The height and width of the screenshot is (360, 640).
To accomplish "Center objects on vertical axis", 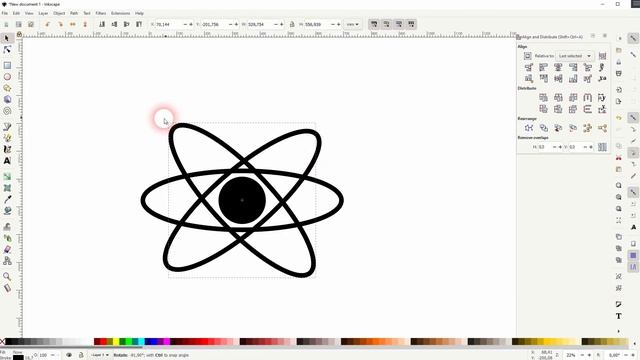I will [x=558, y=67].
